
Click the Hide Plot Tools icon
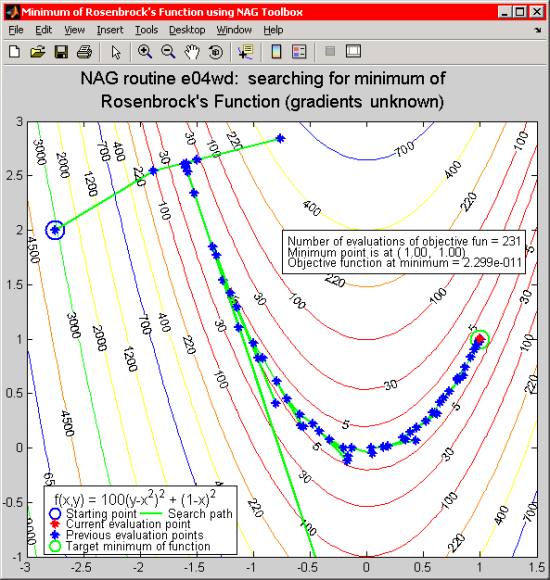[x=330, y=51]
